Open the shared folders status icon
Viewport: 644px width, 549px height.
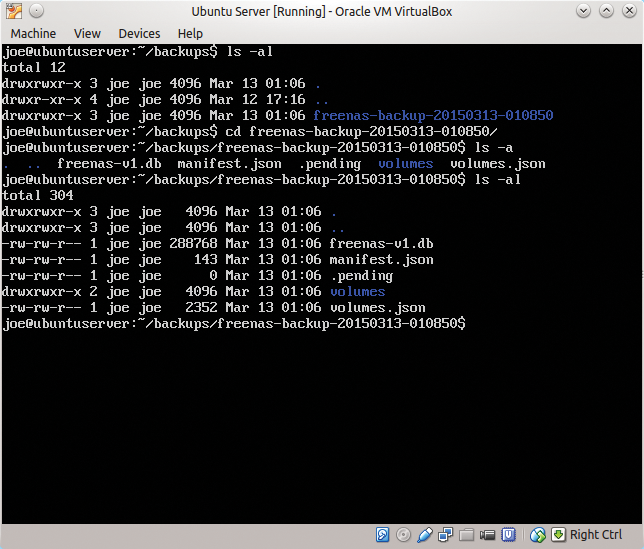pos(466,535)
